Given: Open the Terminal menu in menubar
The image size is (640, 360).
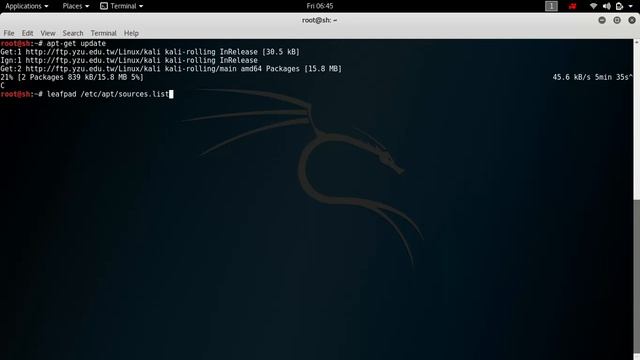Looking at the screenshot, I should pos(103,33).
